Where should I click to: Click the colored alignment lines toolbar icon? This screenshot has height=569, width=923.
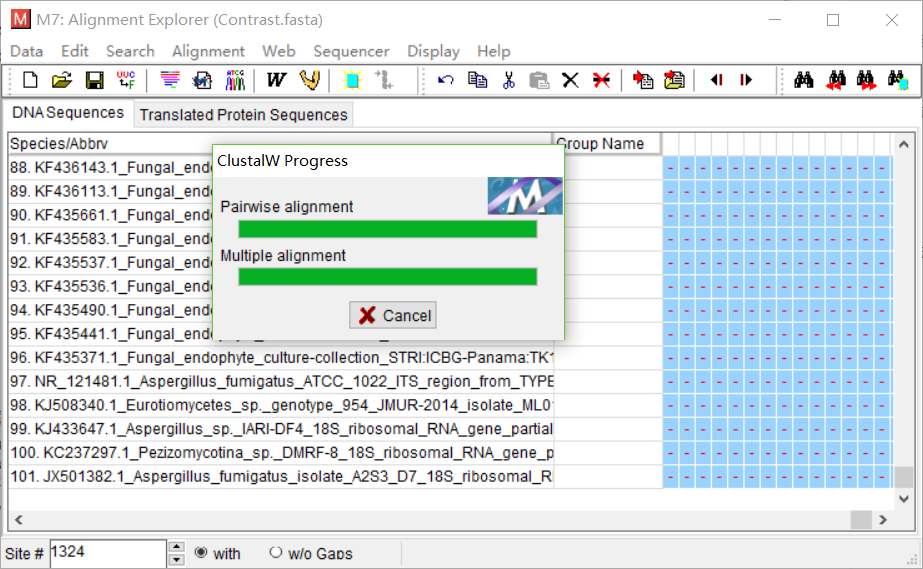point(170,79)
